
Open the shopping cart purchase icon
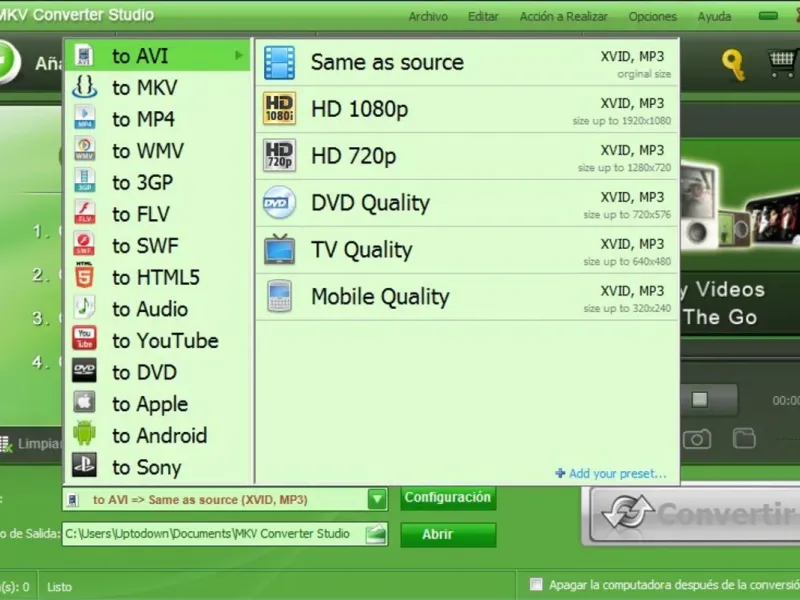point(783,64)
